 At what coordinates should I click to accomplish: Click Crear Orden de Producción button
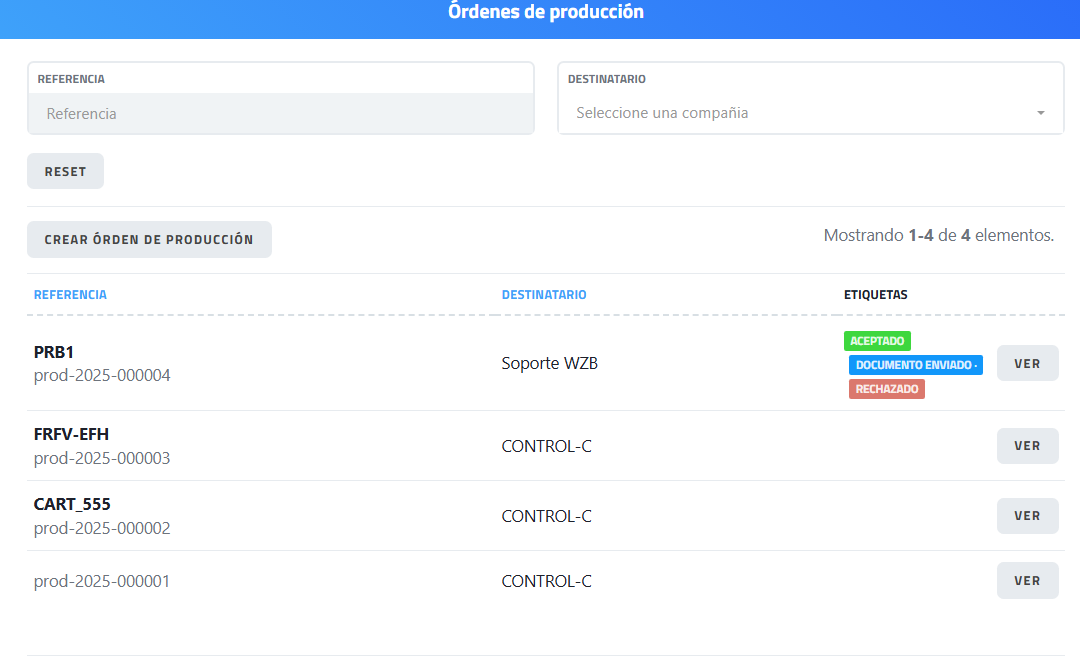[x=149, y=240]
